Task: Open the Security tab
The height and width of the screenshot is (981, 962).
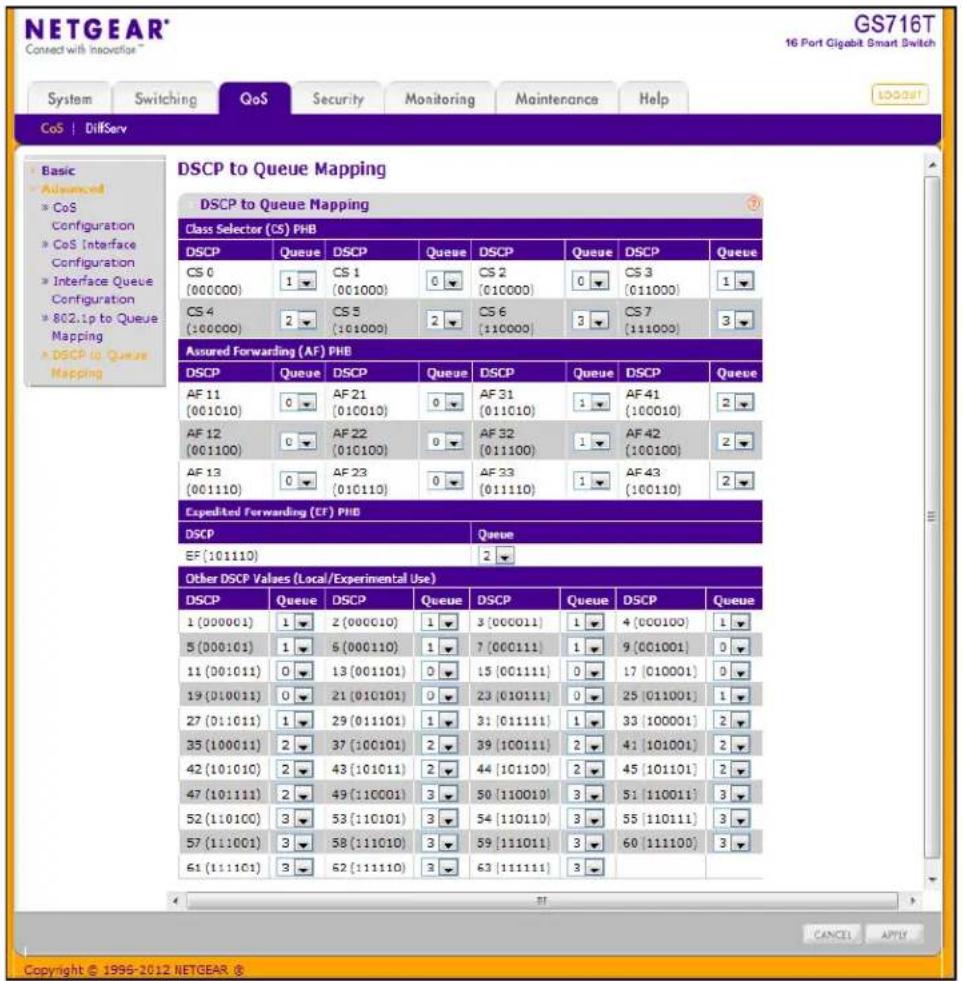Action: click(x=338, y=99)
